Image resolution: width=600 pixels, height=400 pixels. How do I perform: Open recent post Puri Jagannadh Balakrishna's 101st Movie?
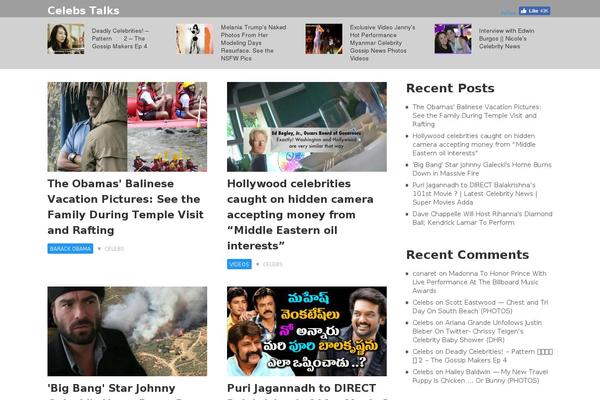coord(475,193)
